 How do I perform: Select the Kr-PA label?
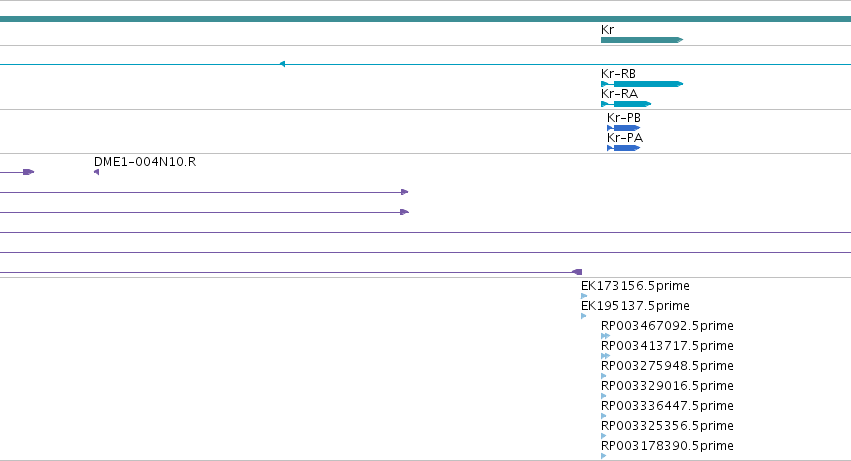pyautogui.click(x=625, y=137)
